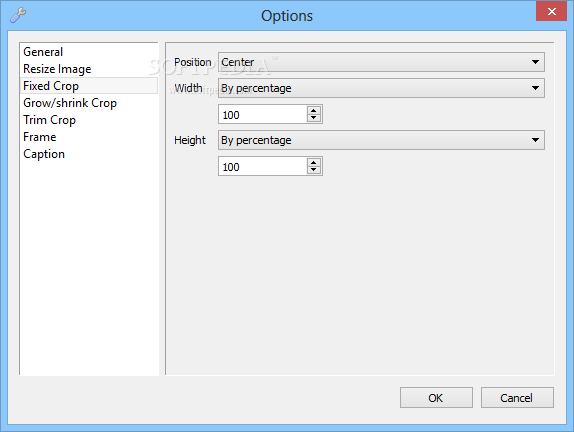Open the Width mode dropdown
574x432 pixels.
click(x=381, y=88)
